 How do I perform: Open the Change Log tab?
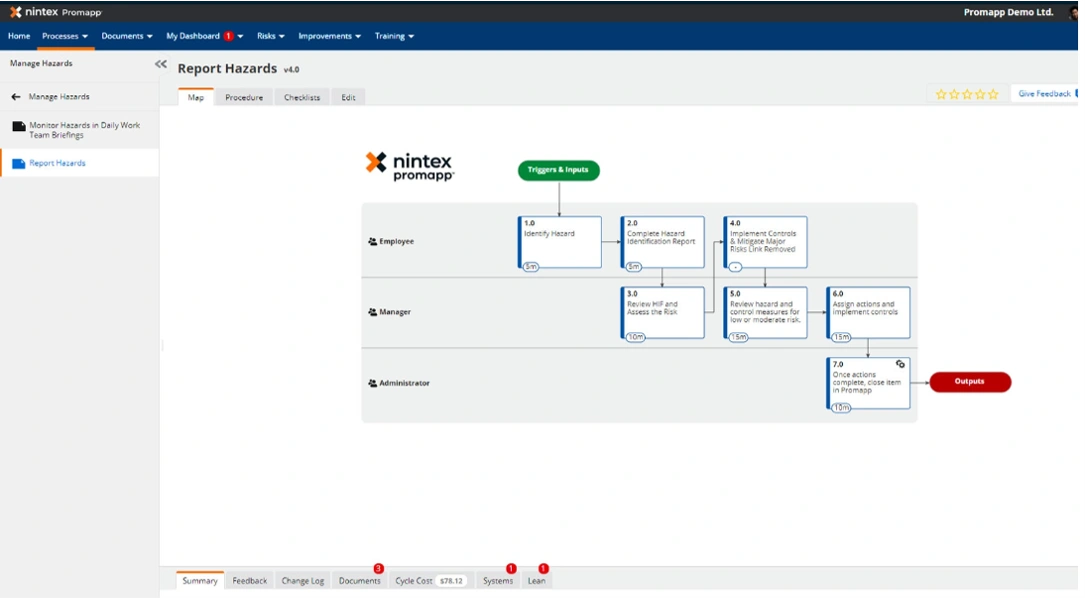(302, 581)
